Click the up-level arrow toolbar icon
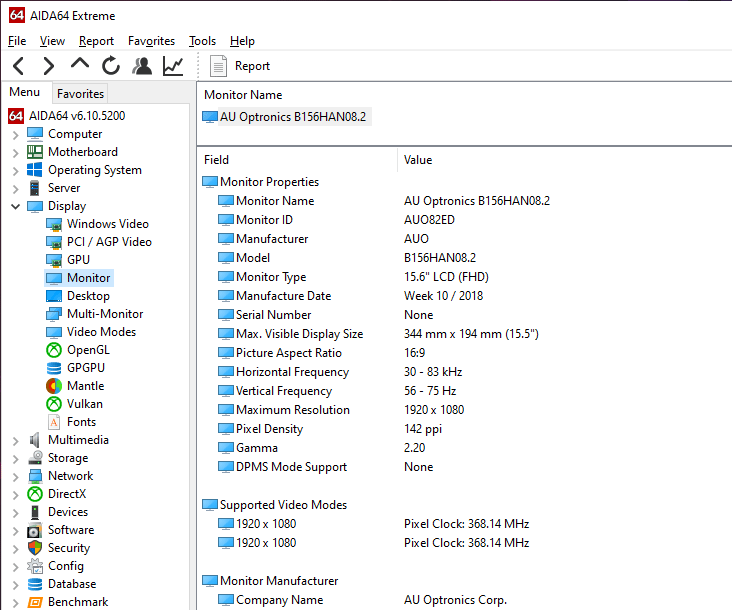This screenshot has width=732, height=610. coord(80,64)
